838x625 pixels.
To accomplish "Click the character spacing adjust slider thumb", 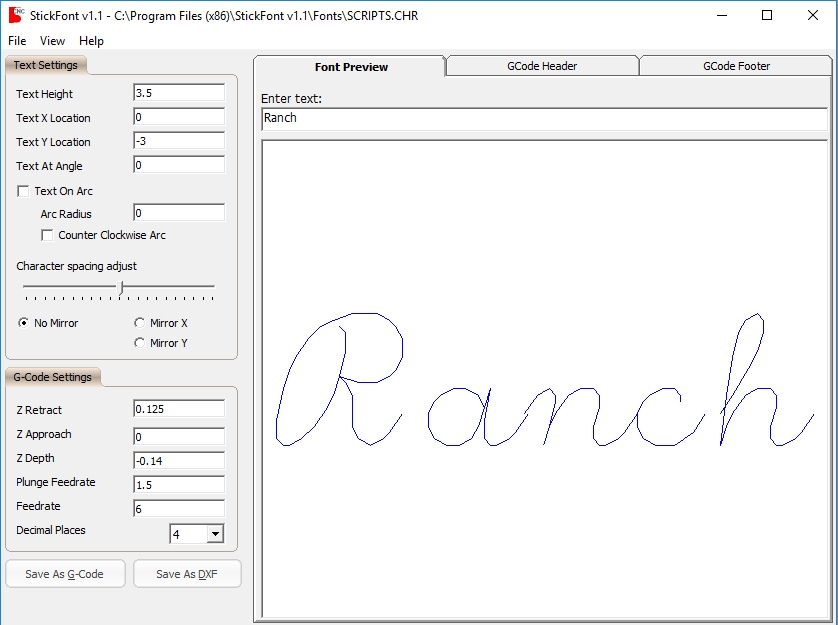I will click(121, 288).
